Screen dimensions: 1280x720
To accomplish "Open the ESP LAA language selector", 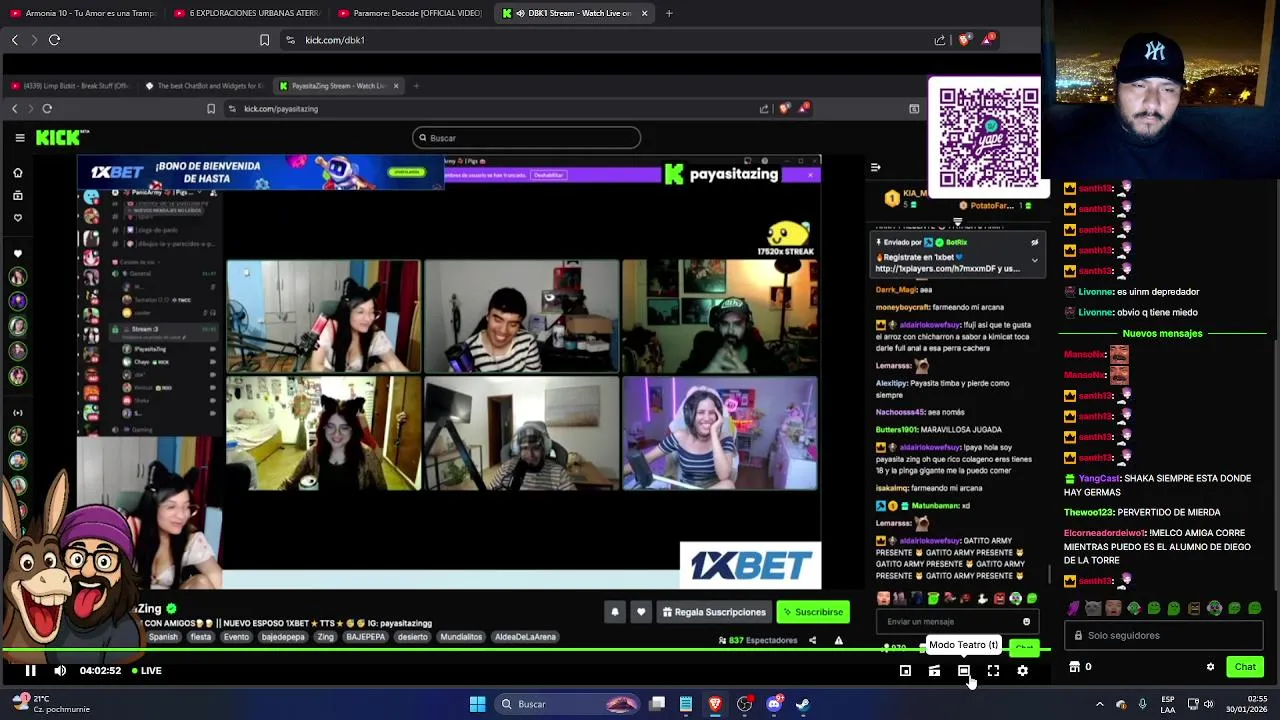I will [1168, 704].
